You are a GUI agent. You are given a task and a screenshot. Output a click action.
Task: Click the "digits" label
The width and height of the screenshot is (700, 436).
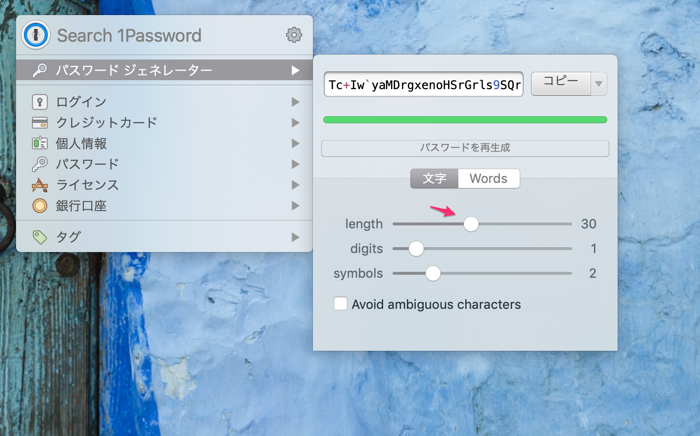[x=367, y=249]
